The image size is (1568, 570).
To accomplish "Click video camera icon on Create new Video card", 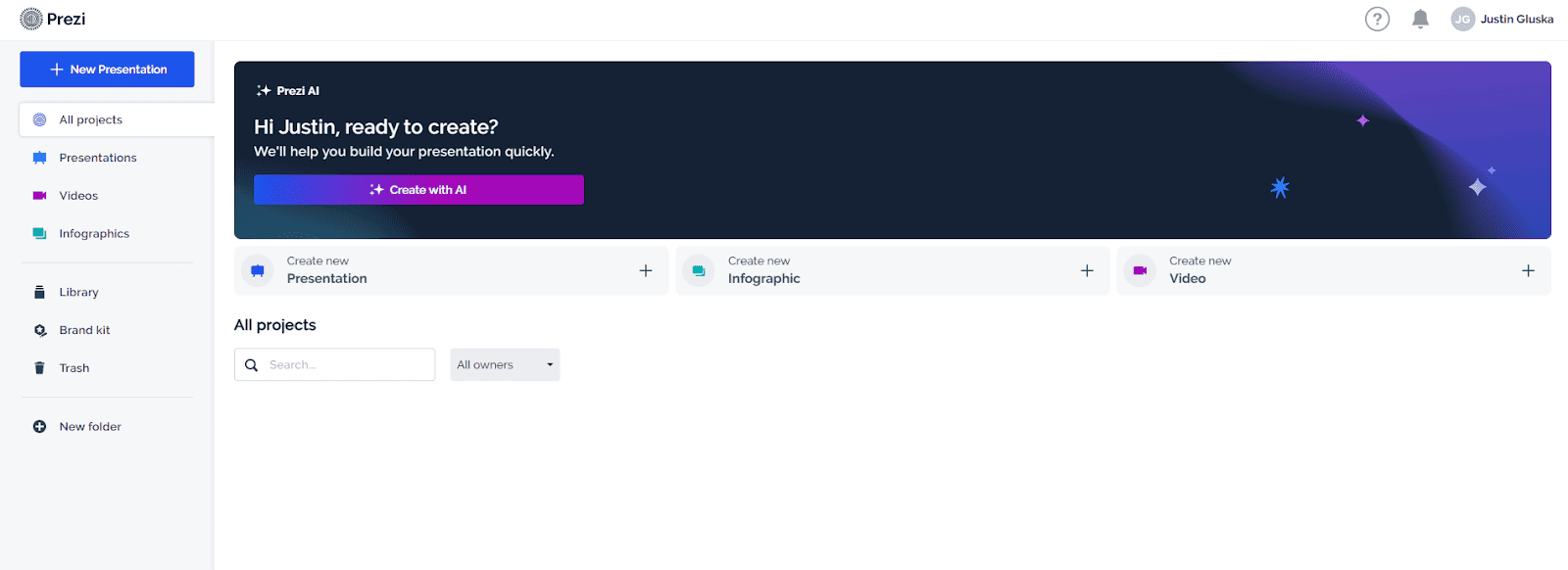I will [1140, 270].
